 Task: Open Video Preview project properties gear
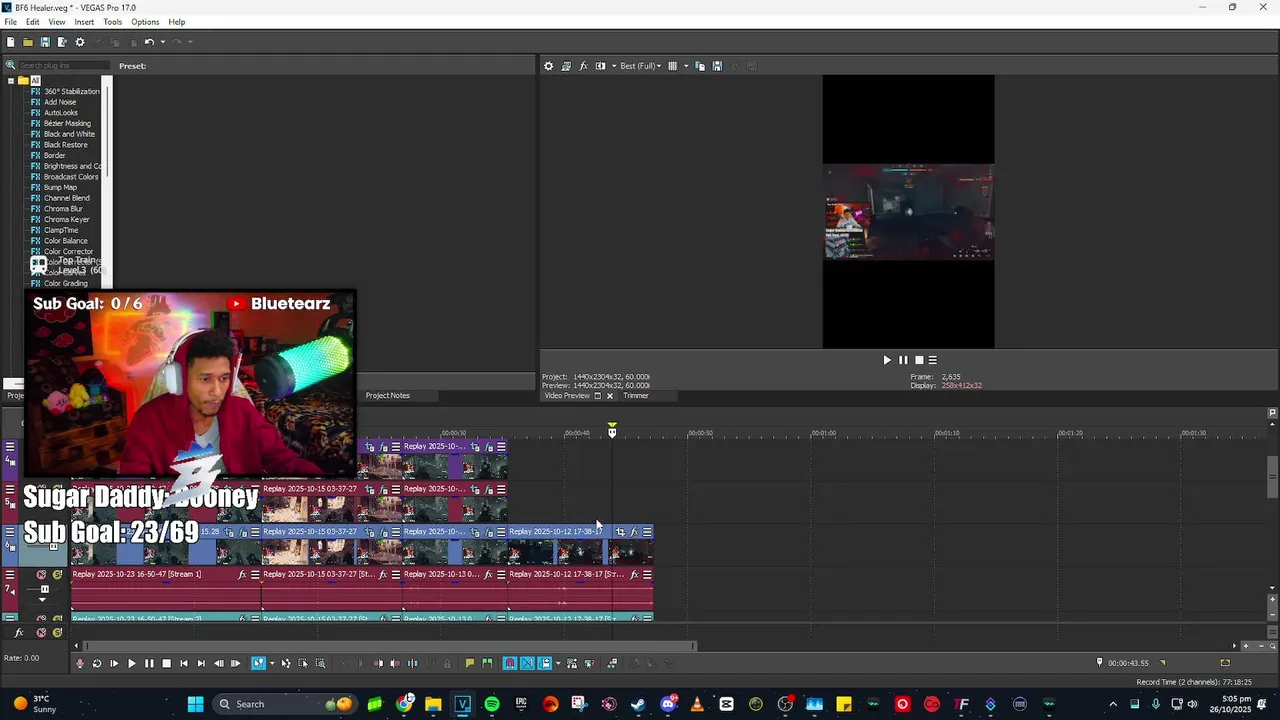pos(549,66)
